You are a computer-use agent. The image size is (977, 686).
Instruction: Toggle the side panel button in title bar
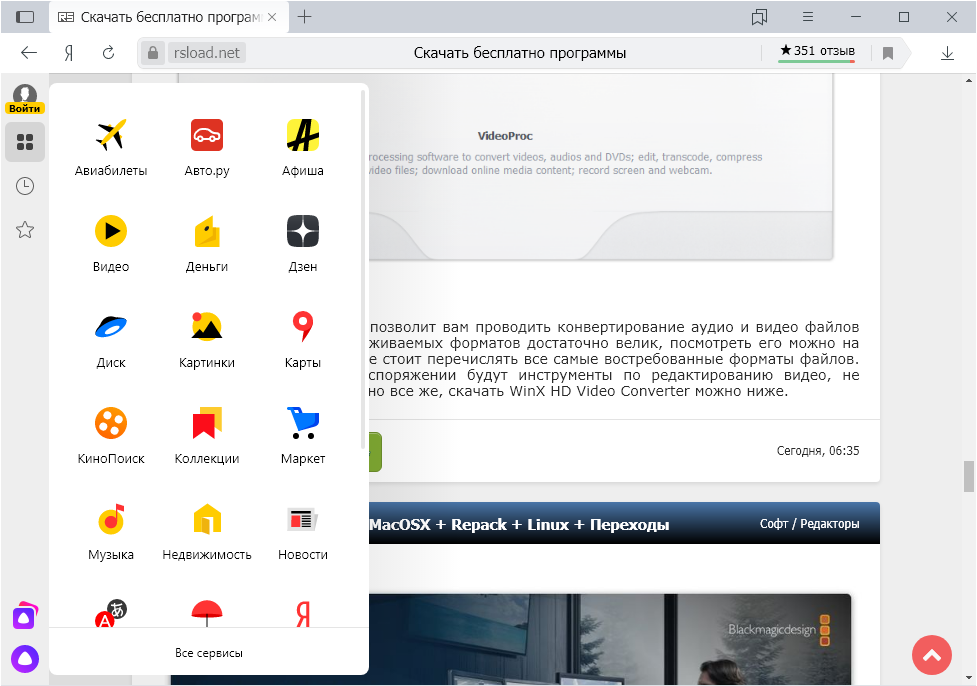[x=25, y=17]
